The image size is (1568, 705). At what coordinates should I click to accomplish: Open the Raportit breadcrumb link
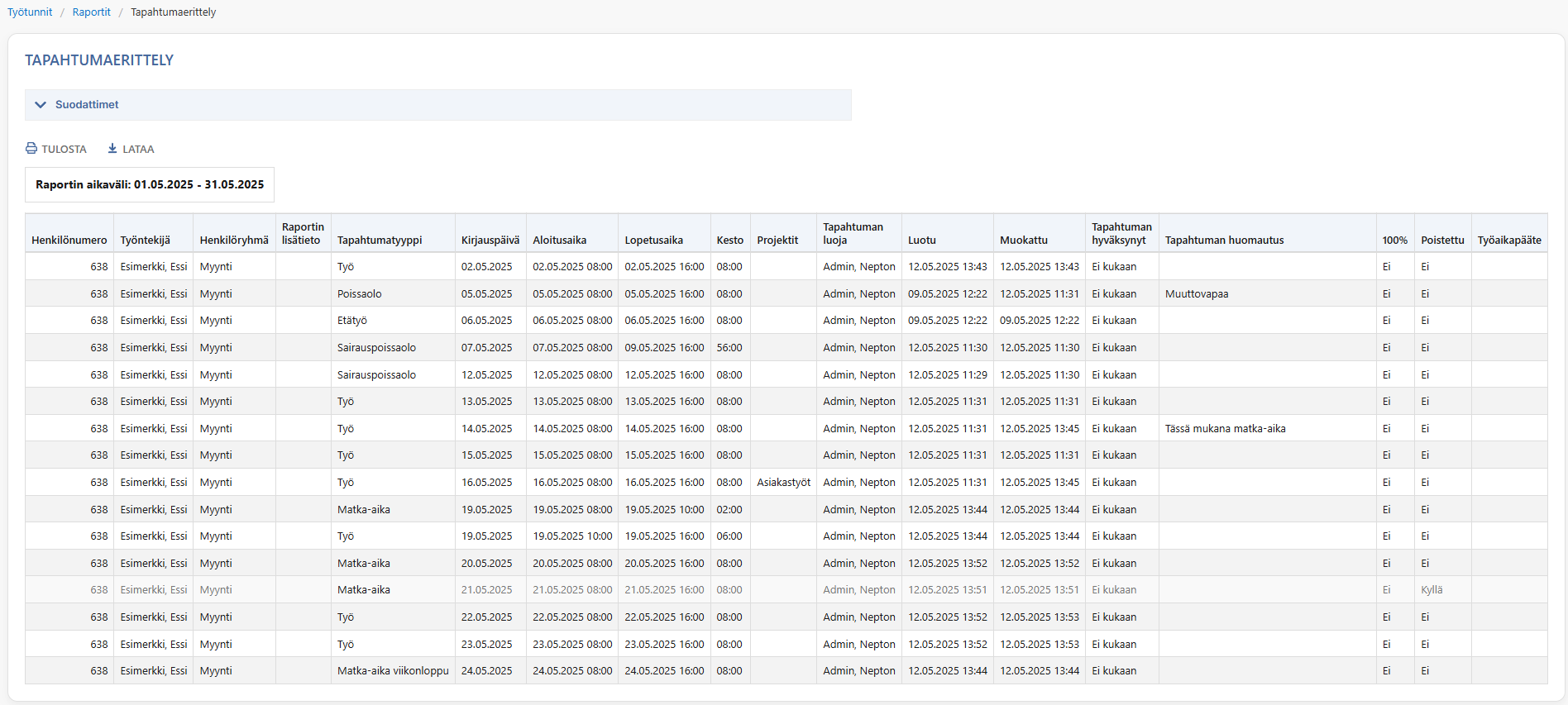tap(92, 12)
